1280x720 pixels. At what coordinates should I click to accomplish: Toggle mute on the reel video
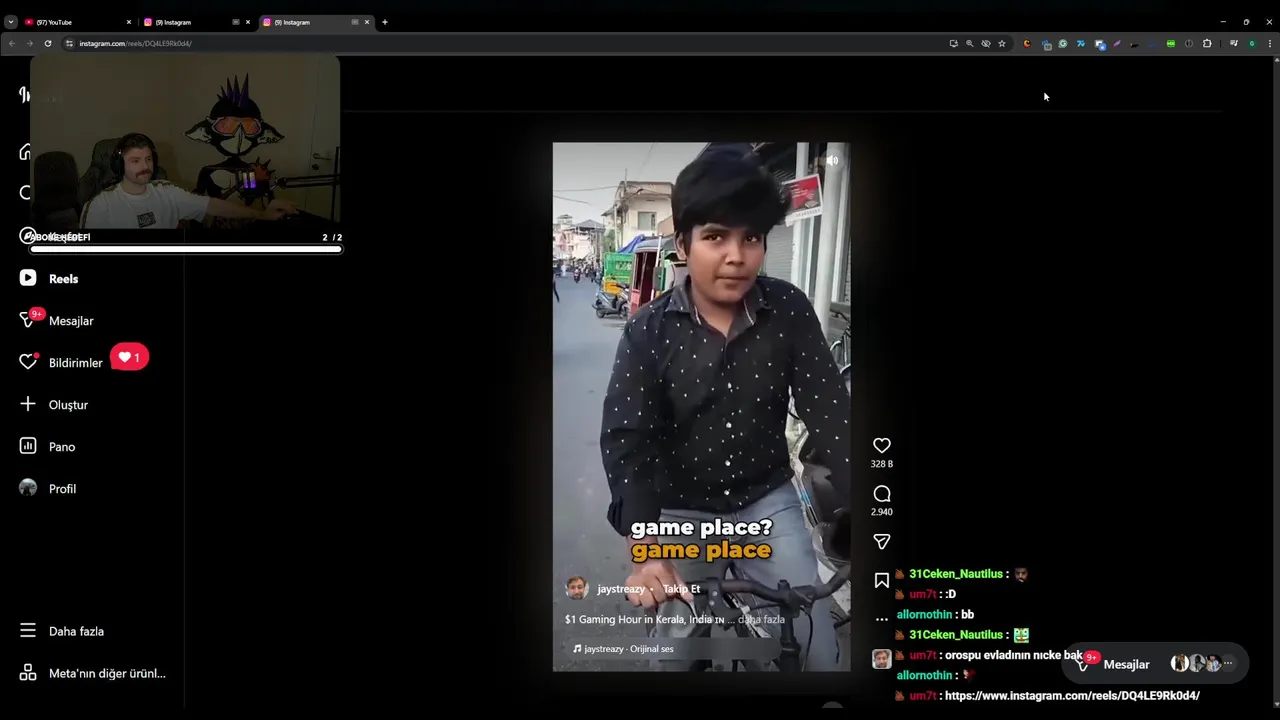coord(832,160)
